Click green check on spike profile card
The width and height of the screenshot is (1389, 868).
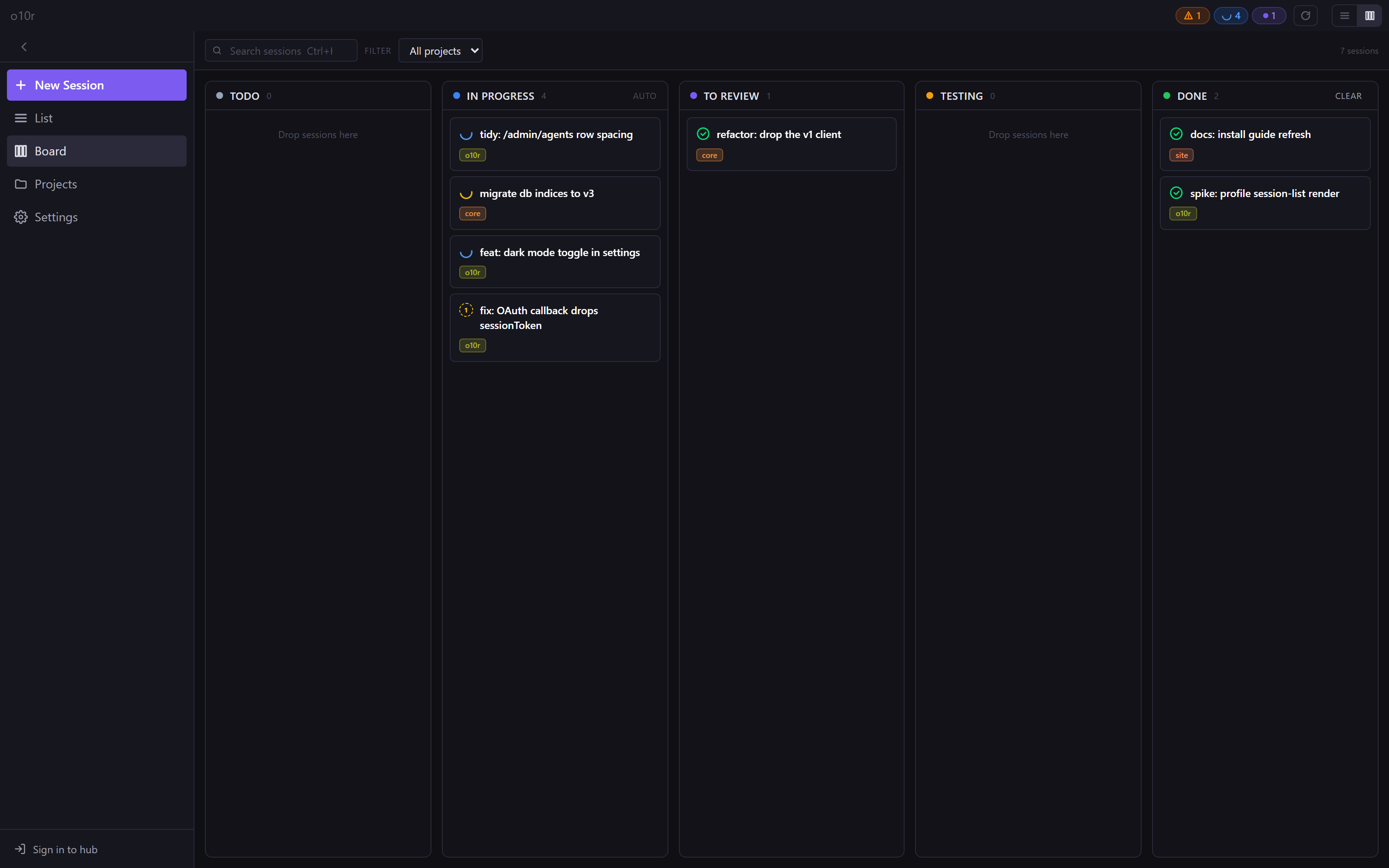[1176, 193]
